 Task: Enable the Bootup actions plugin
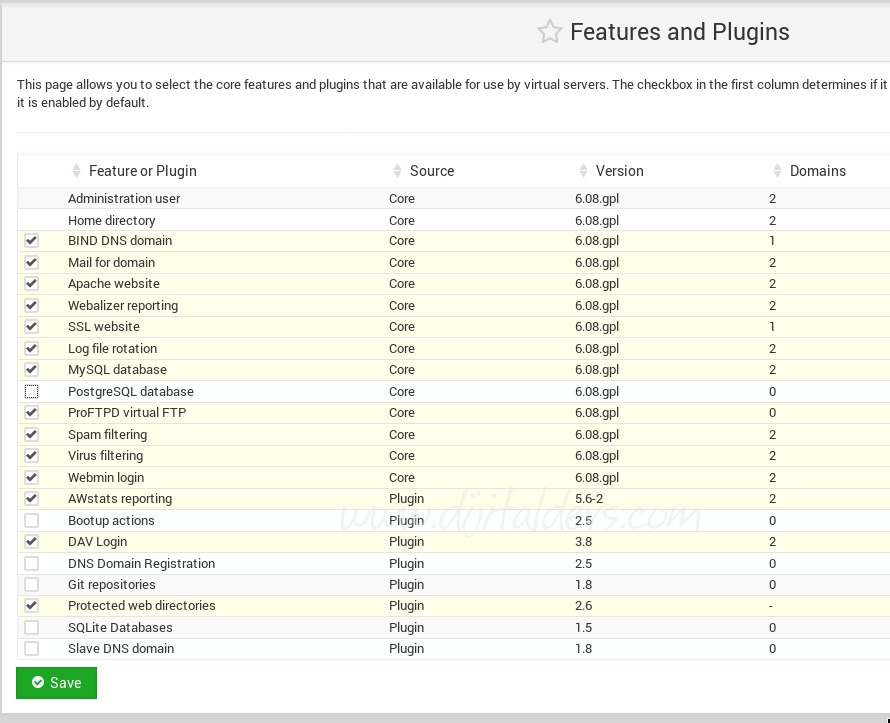coord(31,520)
